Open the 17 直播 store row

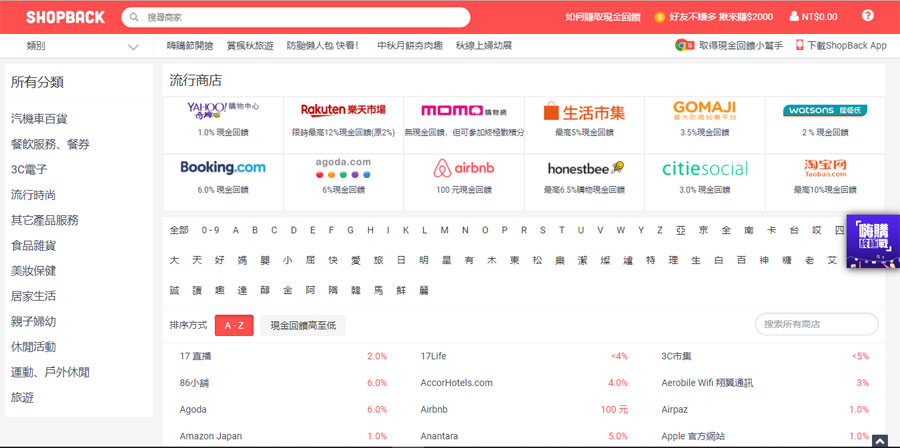[283, 356]
